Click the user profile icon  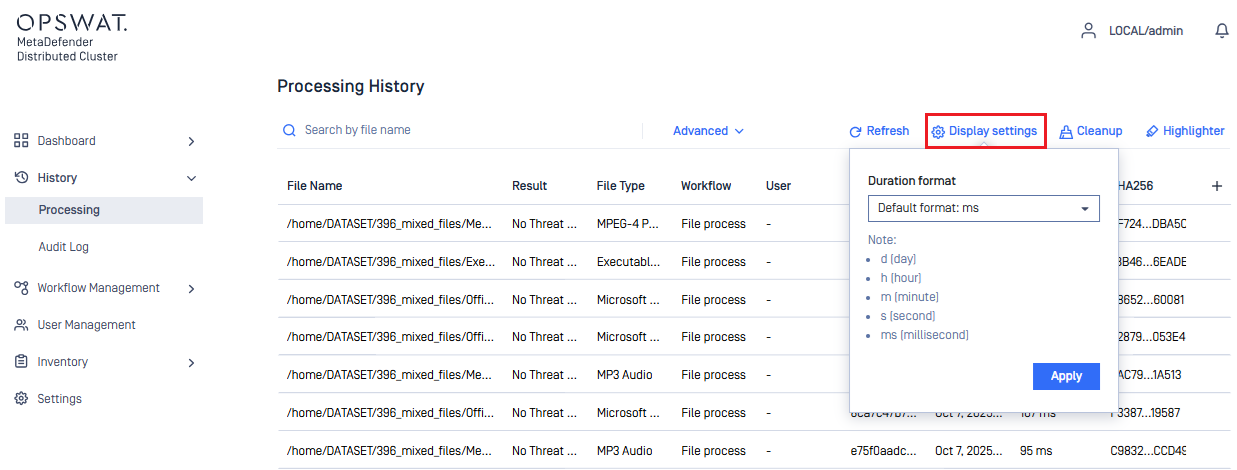point(1089,31)
